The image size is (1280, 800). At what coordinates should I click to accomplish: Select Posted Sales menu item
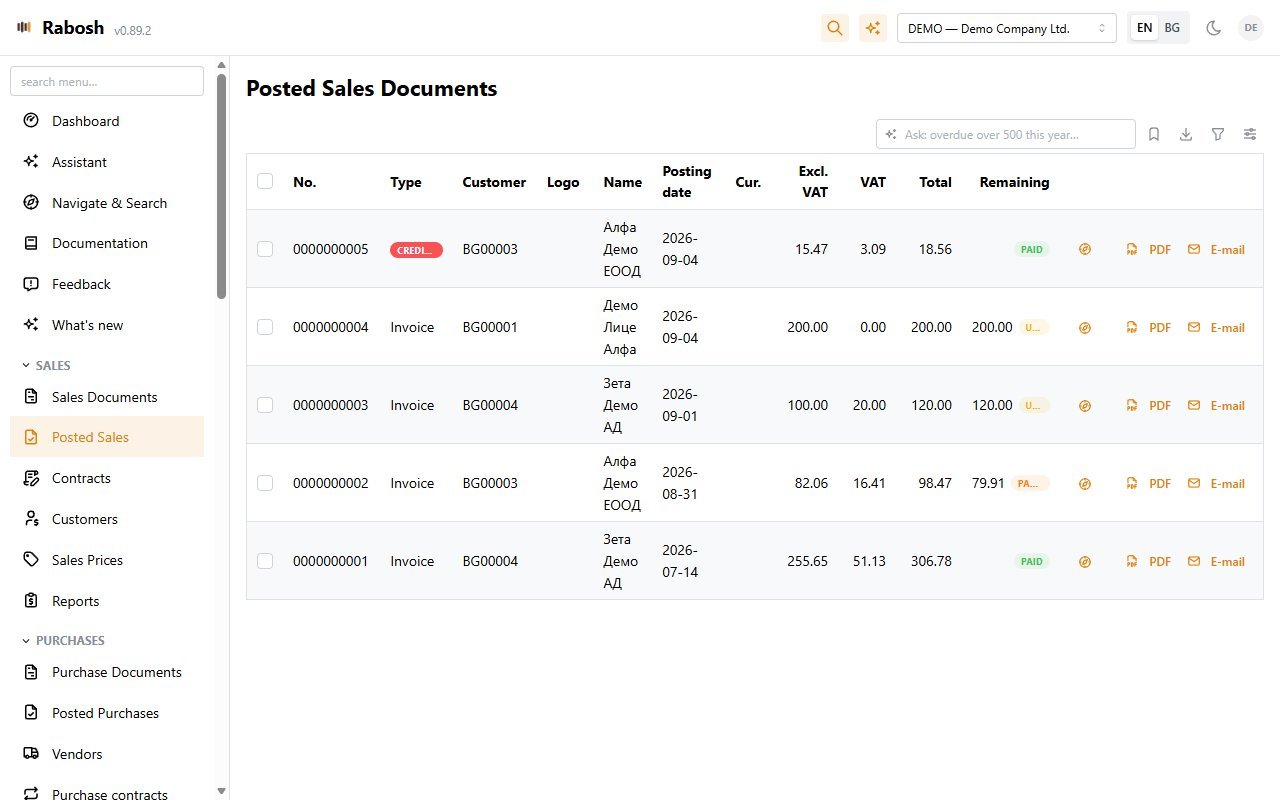pos(107,437)
